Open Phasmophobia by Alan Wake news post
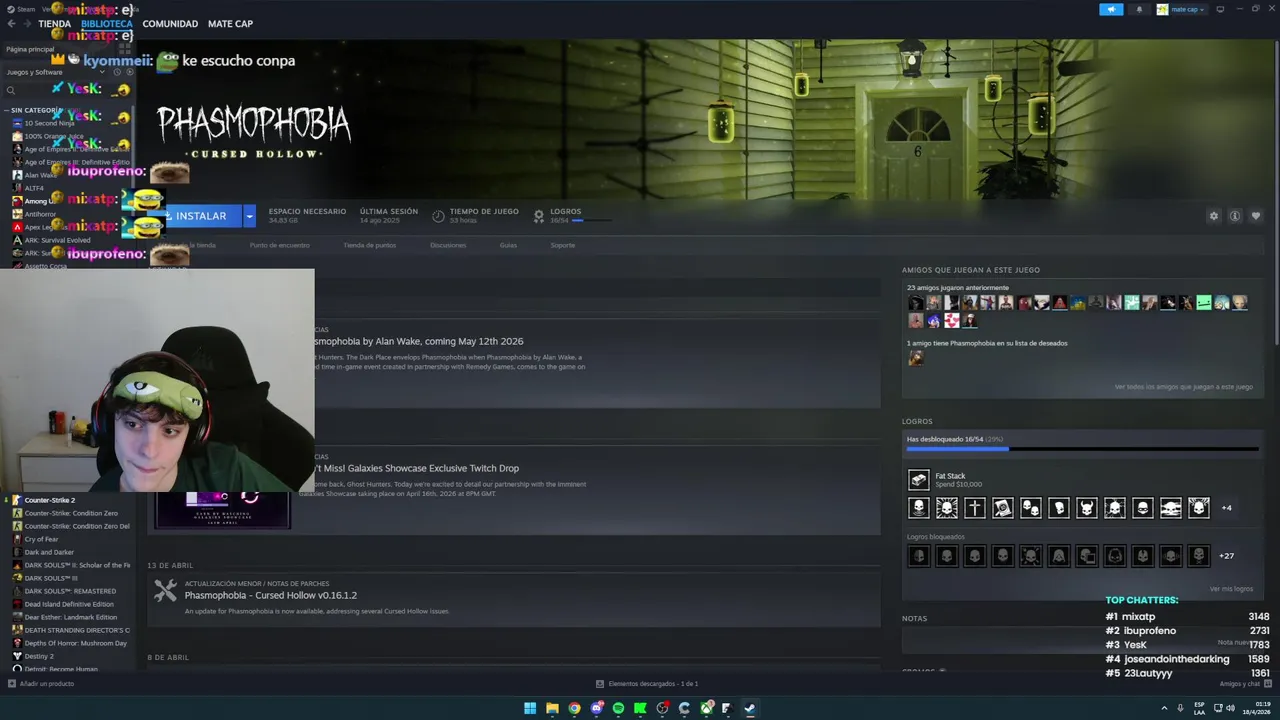Screen dimensions: 1280x720 coord(419,341)
